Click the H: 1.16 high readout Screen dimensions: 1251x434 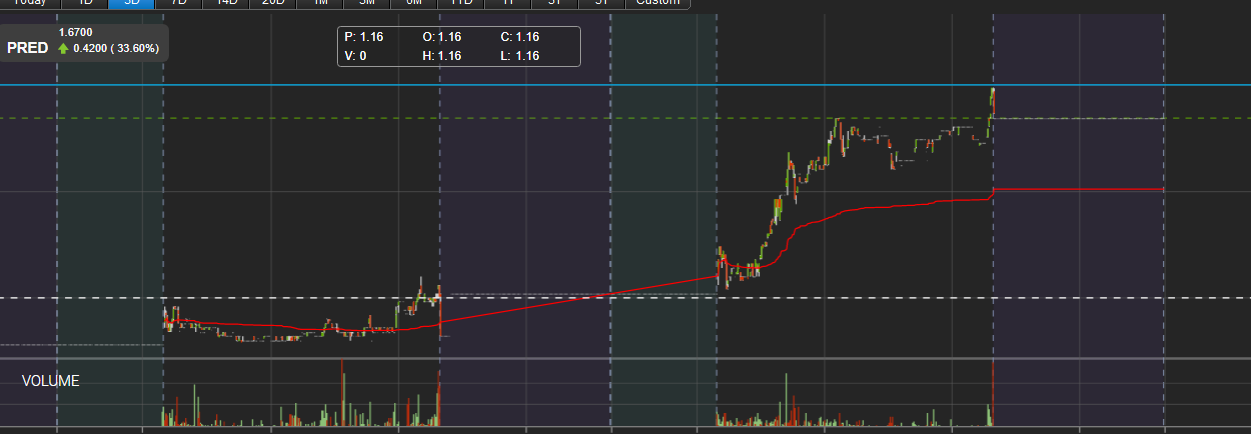click(x=442, y=56)
